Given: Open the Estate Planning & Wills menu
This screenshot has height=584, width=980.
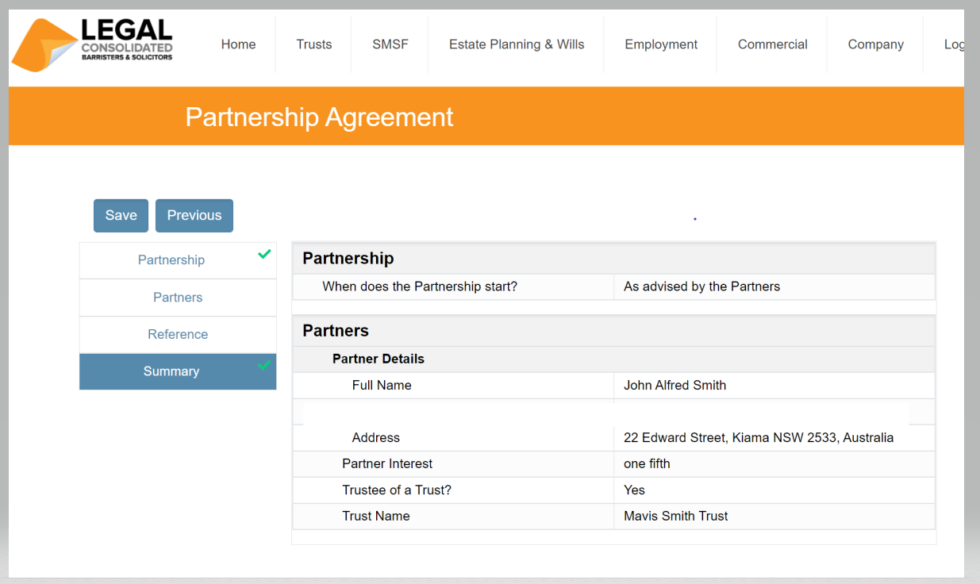Looking at the screenshot, I should [x=516, y=44].
